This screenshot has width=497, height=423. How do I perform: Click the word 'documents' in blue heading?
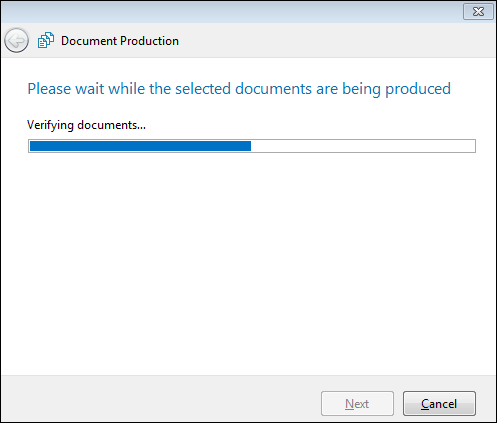[x=273, y=89]
